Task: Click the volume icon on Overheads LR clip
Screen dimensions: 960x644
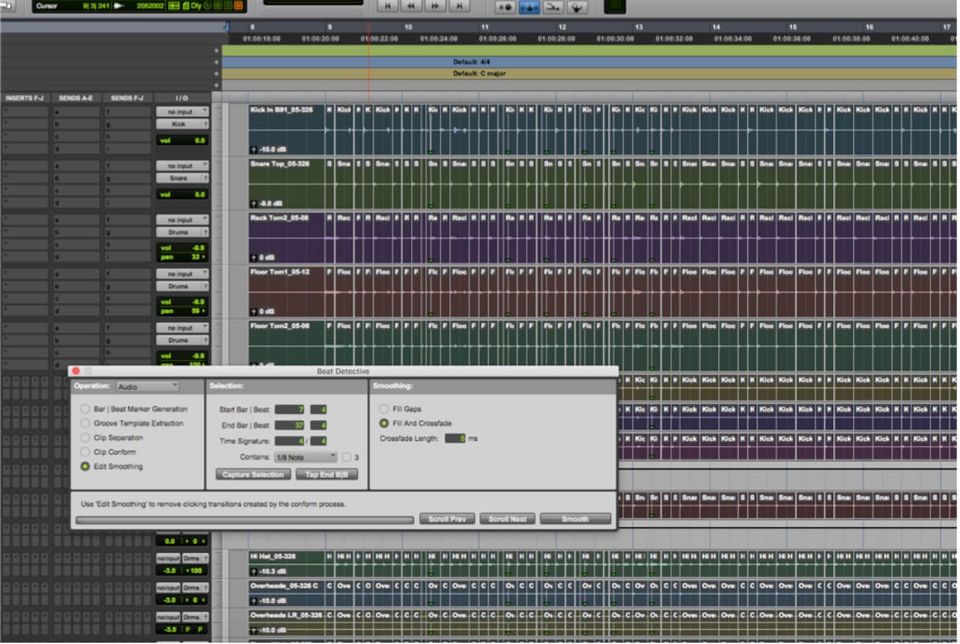Action: point(253,630)
